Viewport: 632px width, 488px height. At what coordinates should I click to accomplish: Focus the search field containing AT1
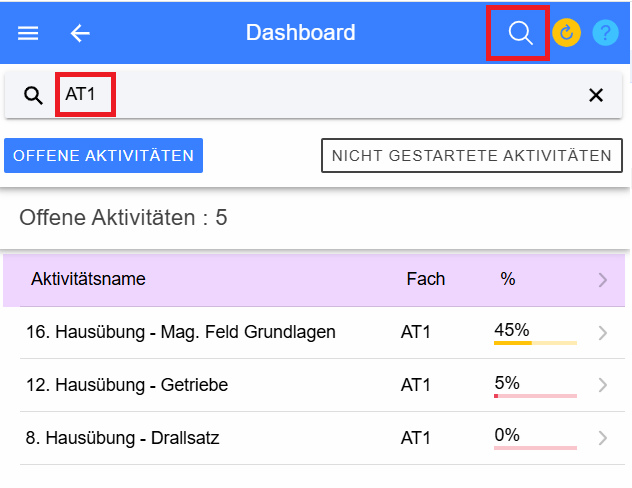point(300,95)
